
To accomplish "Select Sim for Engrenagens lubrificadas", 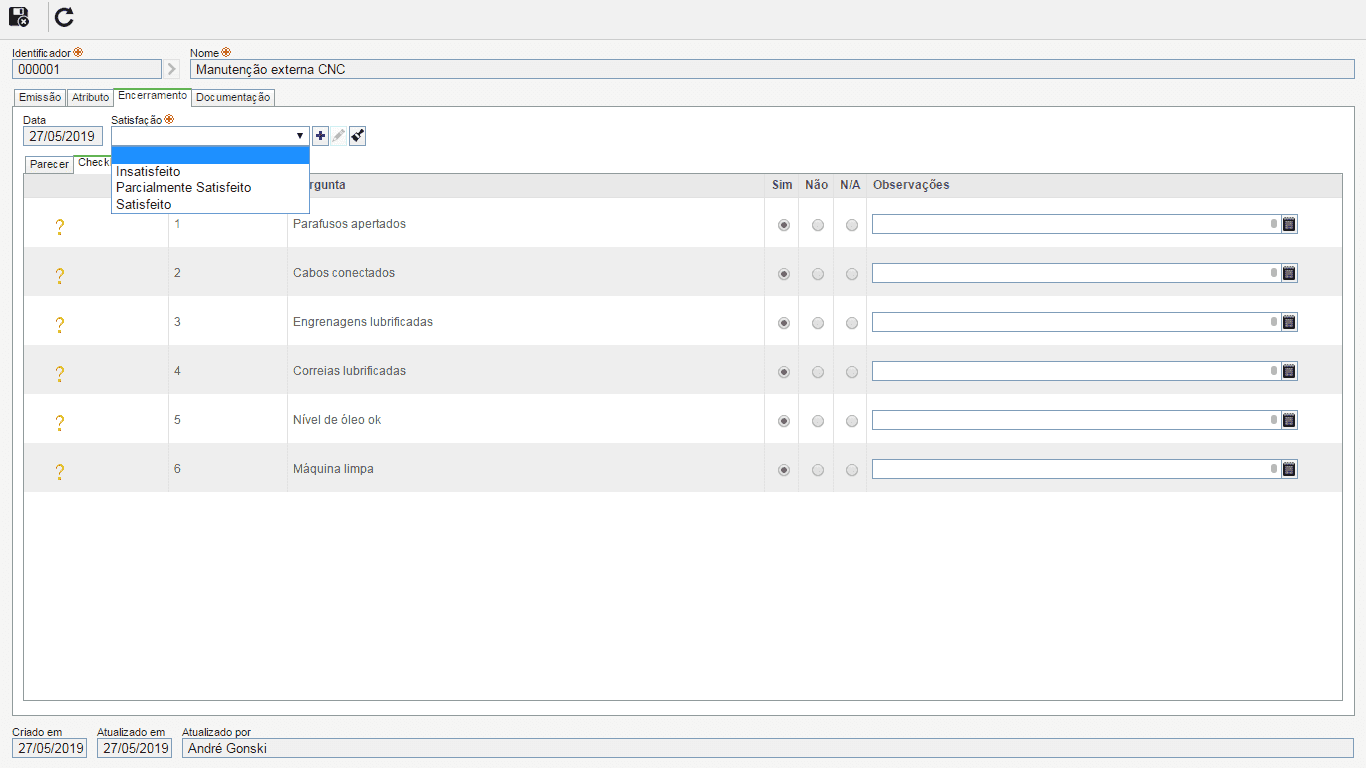I will pyautogui.click(x=783, y=323).
